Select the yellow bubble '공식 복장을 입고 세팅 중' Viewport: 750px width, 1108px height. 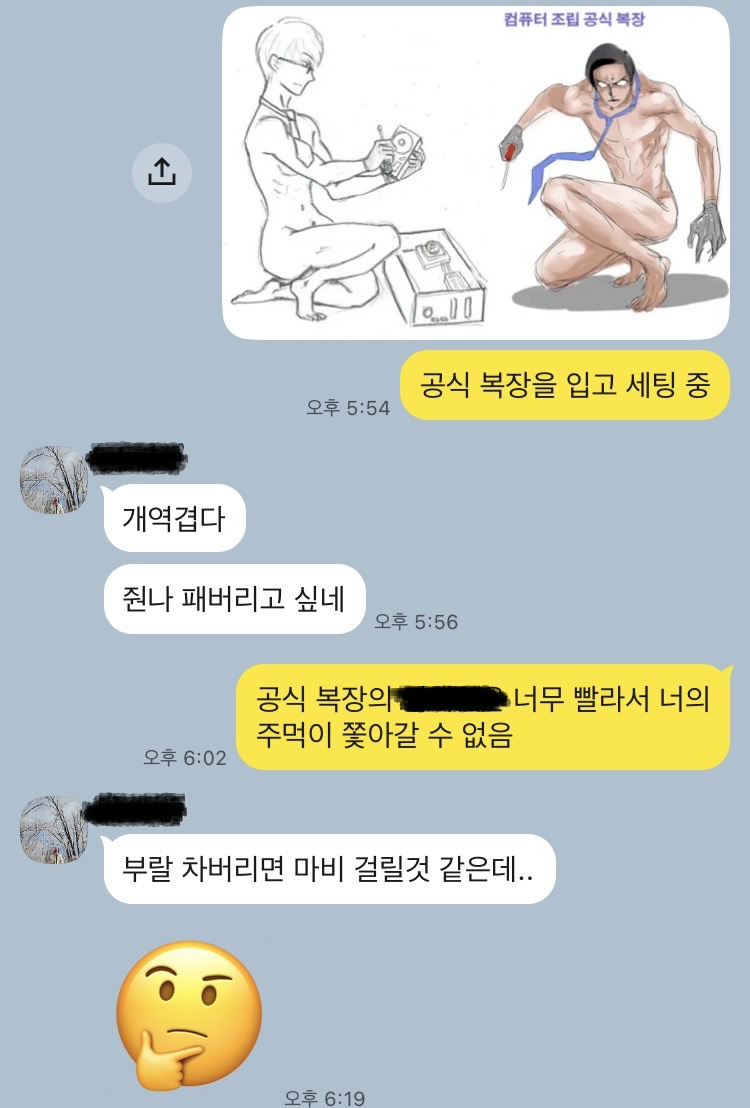(x=565, y=385)
